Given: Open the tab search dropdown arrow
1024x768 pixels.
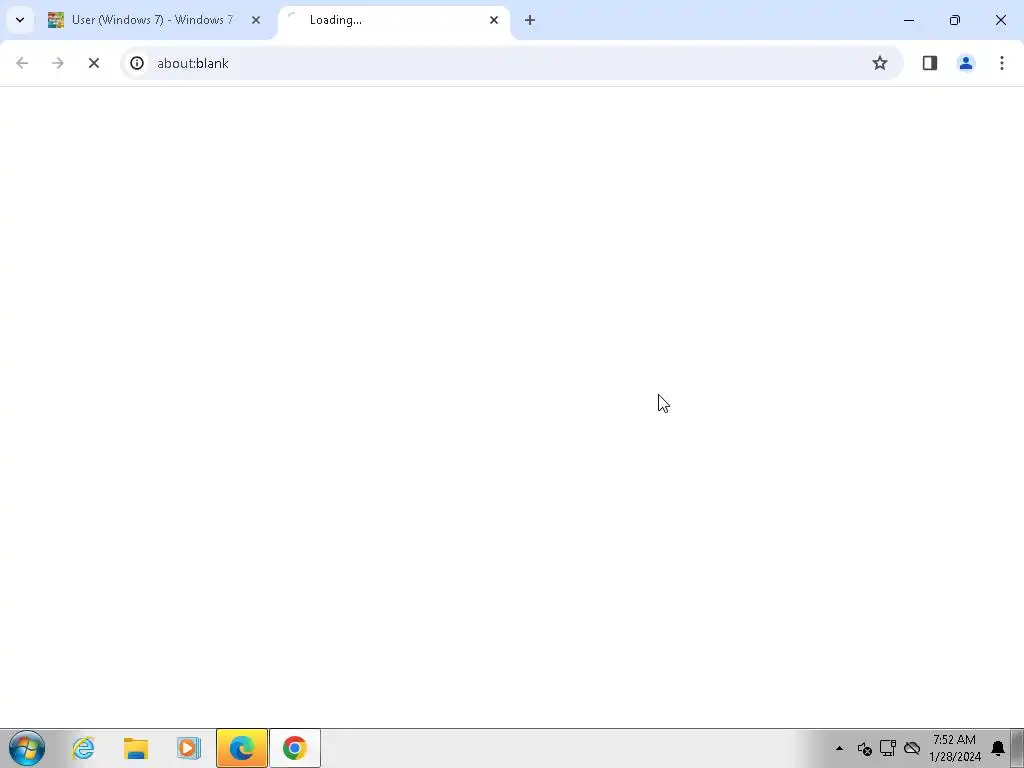Looking at the screenshot, I should [20, 20].
